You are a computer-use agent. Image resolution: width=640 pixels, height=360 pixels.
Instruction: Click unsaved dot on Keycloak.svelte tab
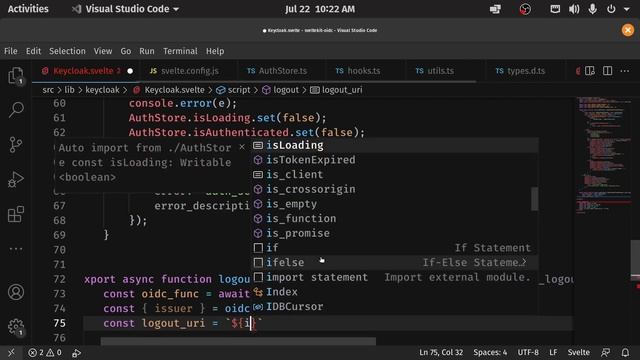tap(130, 71)
